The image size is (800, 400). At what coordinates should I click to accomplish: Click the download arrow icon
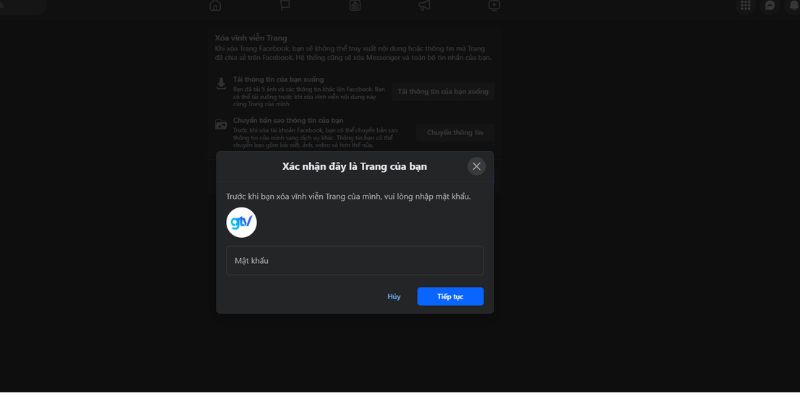[x=221, y=83]
